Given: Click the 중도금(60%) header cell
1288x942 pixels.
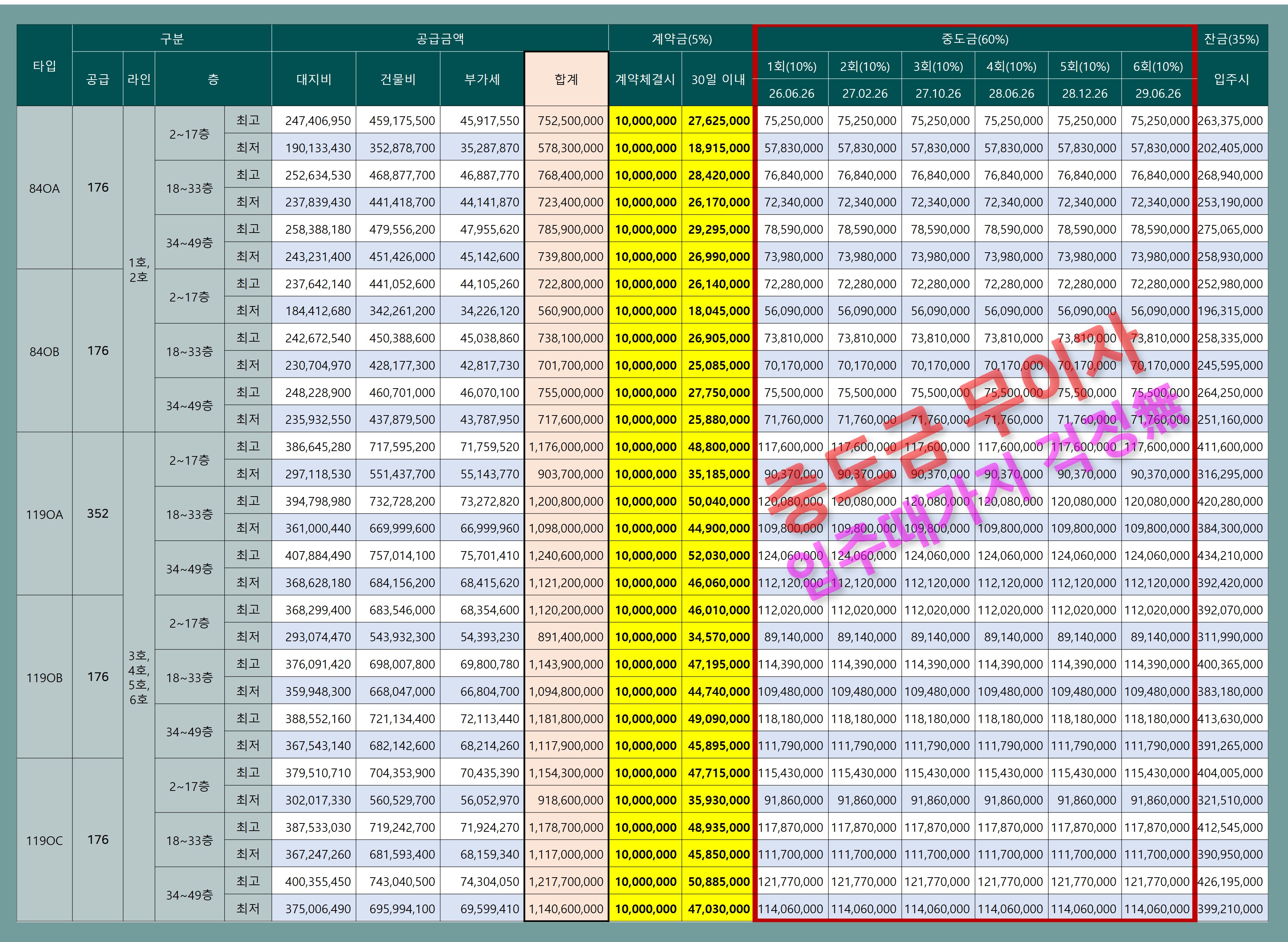Looking at the screenshot, I should click(x=974, y=39).
